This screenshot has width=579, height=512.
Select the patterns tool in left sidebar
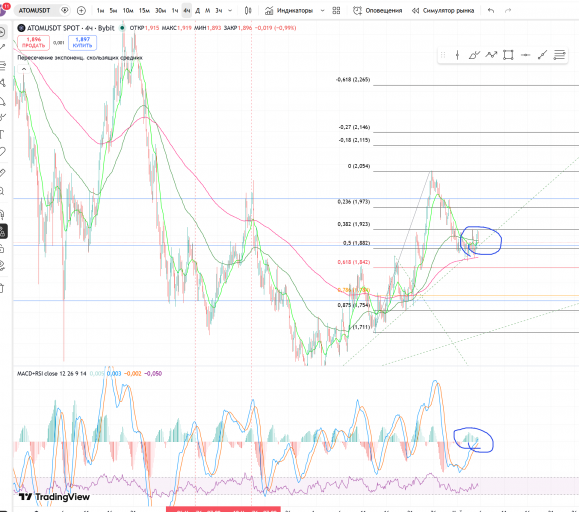2,83
